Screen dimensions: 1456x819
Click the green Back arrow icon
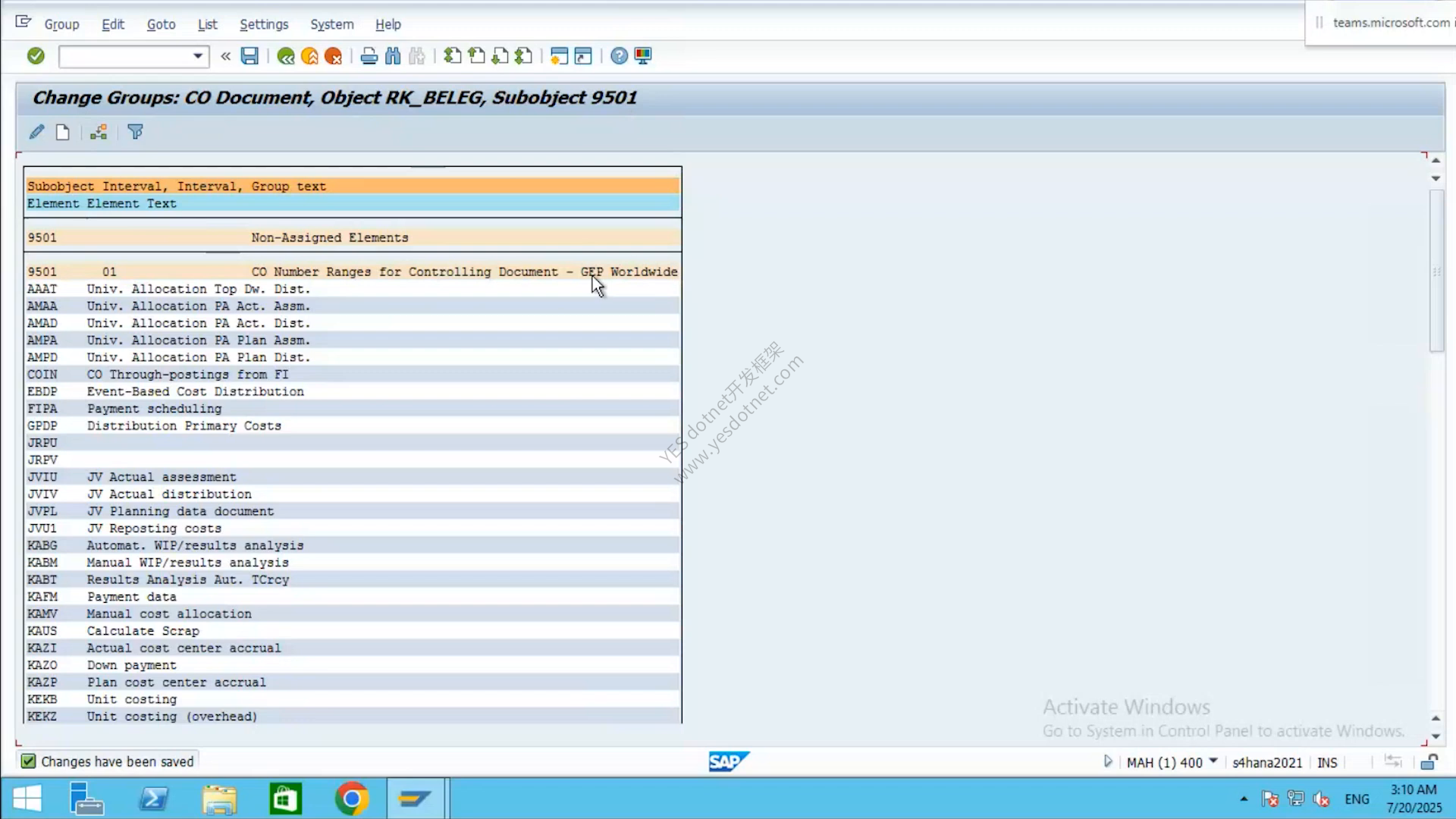click(286, 56)
